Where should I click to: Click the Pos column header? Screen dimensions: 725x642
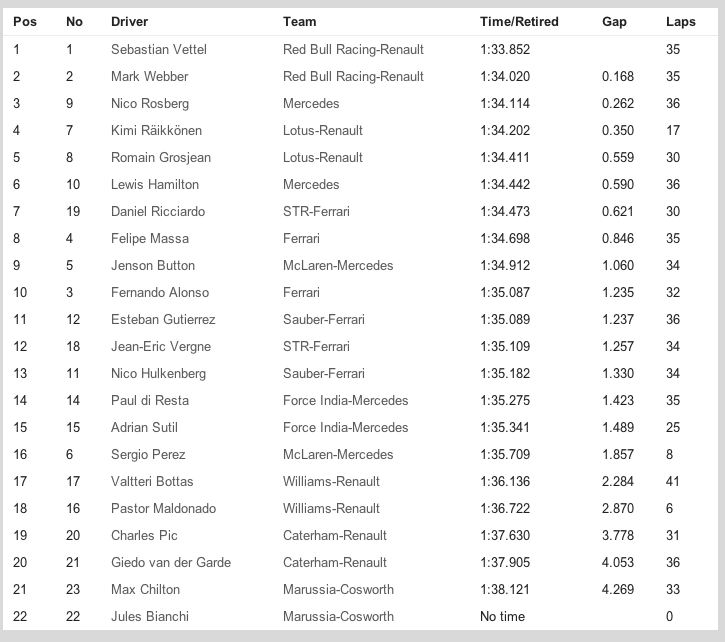tap(24, 22)
